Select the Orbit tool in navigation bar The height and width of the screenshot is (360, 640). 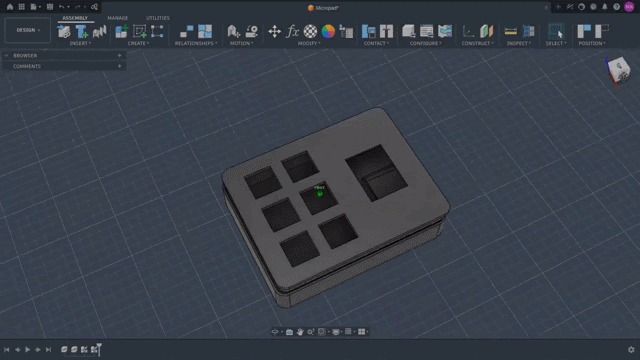pos(275,332)
